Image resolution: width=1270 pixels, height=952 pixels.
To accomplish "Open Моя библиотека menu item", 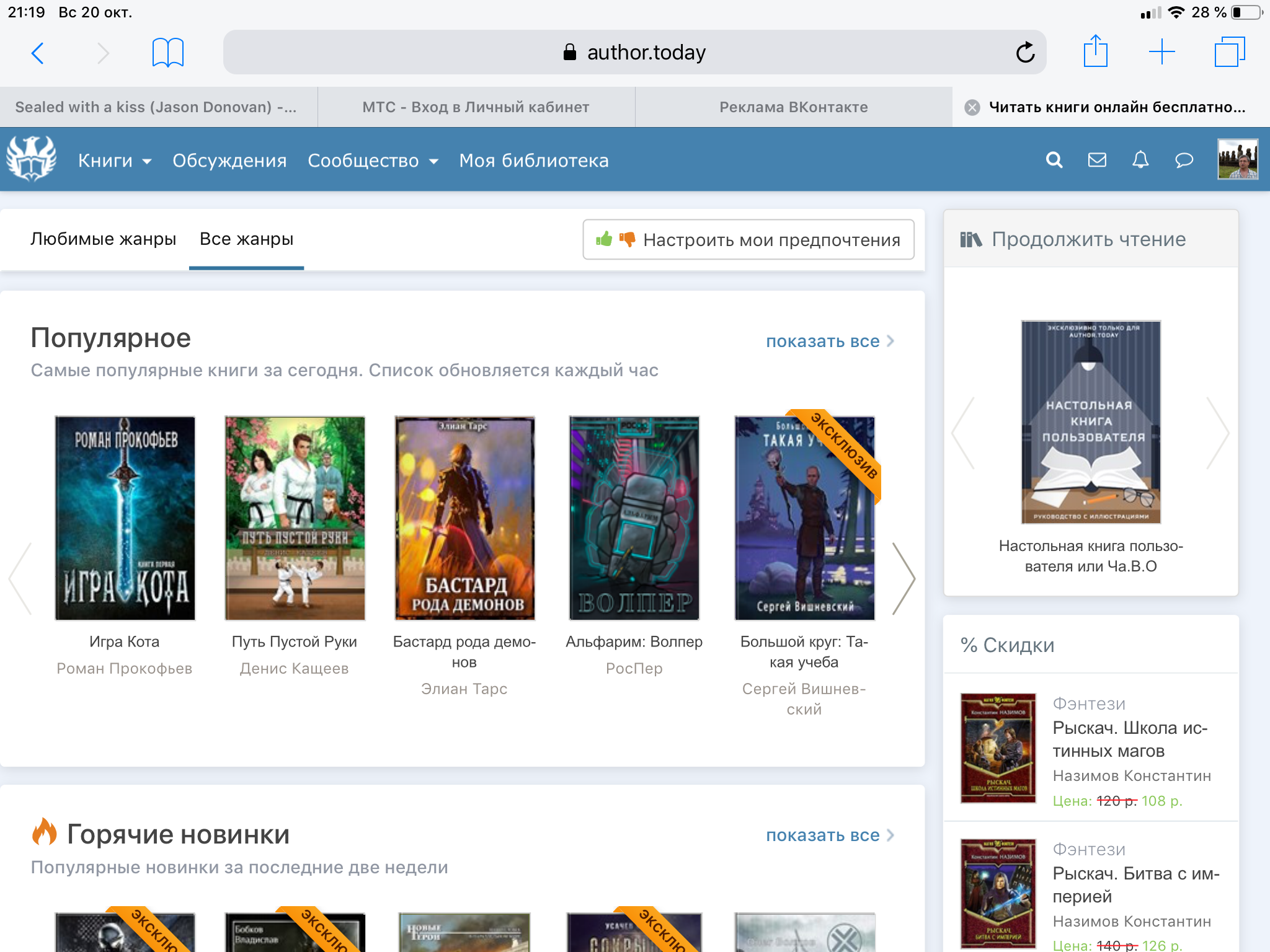I will coord(533,161).
